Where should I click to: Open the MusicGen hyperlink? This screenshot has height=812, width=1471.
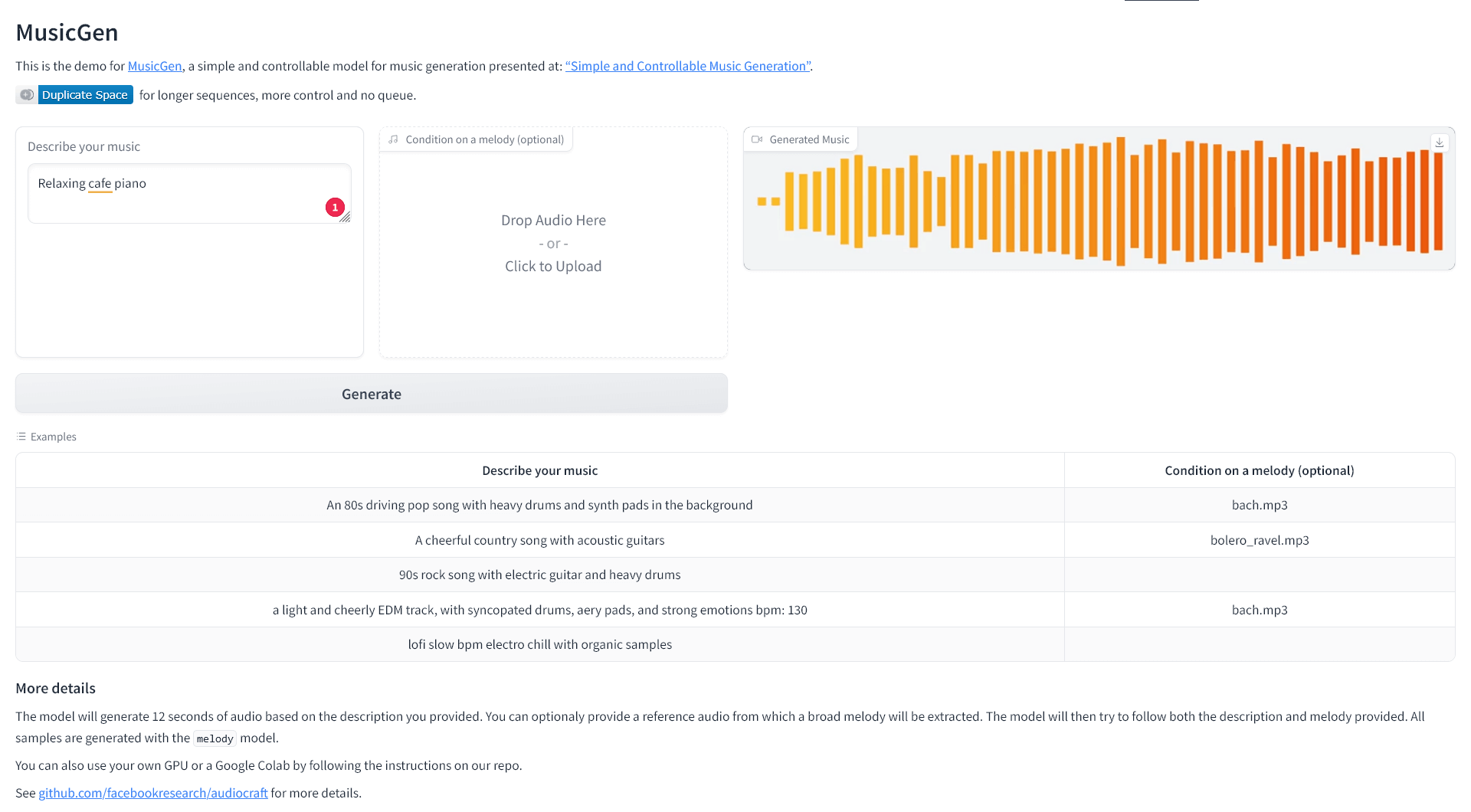tap(155, 66)
